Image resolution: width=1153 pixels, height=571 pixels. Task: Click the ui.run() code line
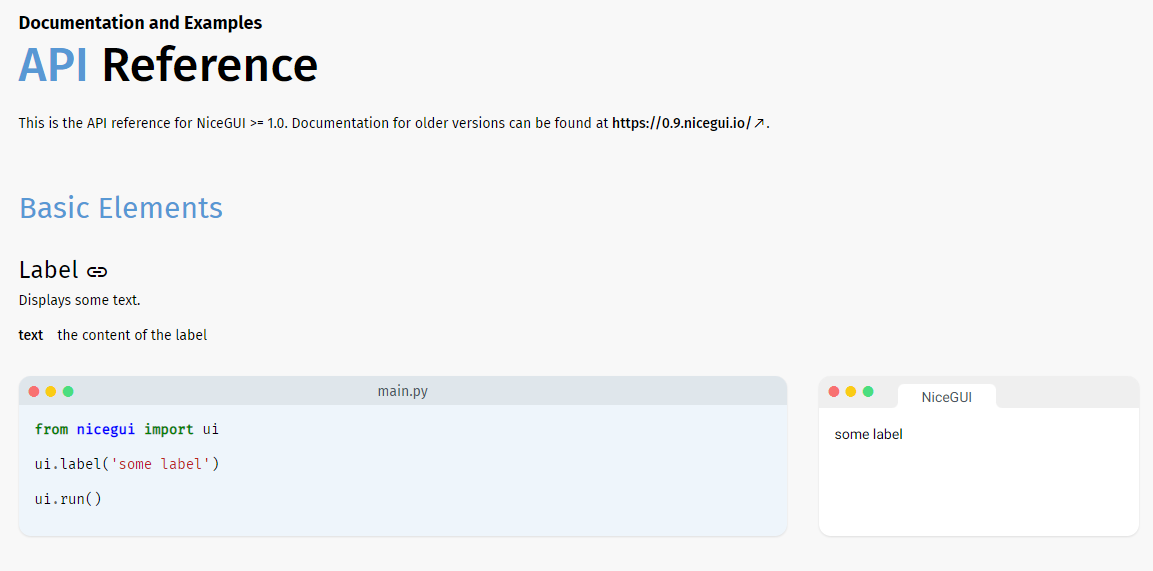pos(68,499)
